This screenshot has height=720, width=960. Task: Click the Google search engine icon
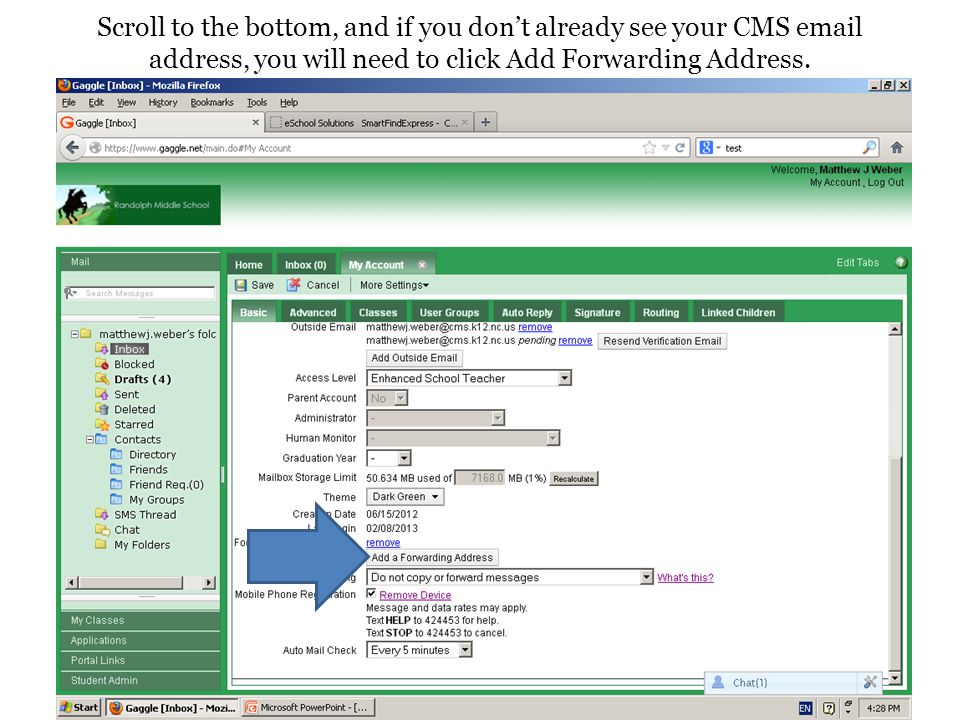click(706, 148)
